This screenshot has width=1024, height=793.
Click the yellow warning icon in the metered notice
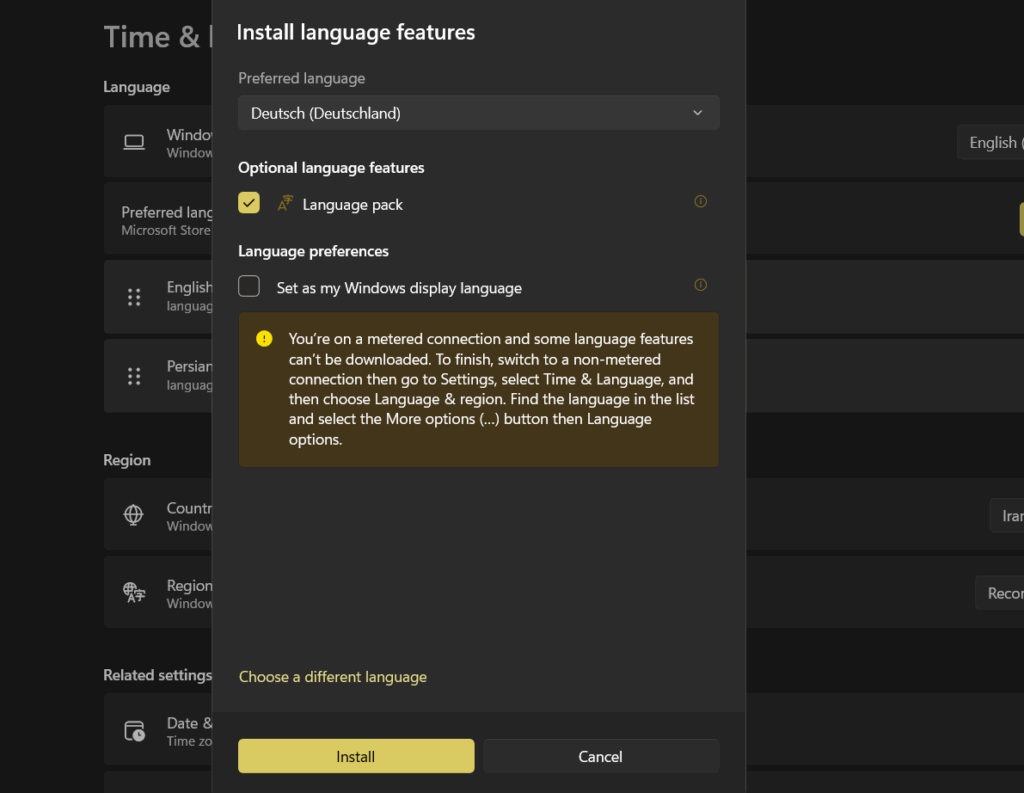click(x=264, y=338)
